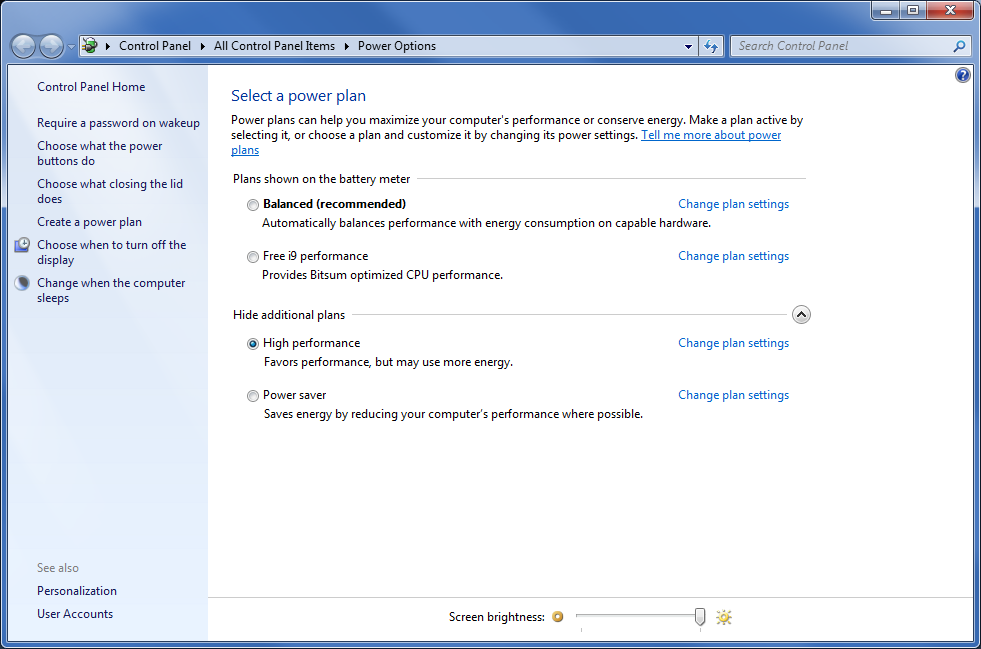Image resolution: width=981 pixels, height=649 pixels.
Task: Click the sleep moon icon in sidebar
Action: [22, 283]
